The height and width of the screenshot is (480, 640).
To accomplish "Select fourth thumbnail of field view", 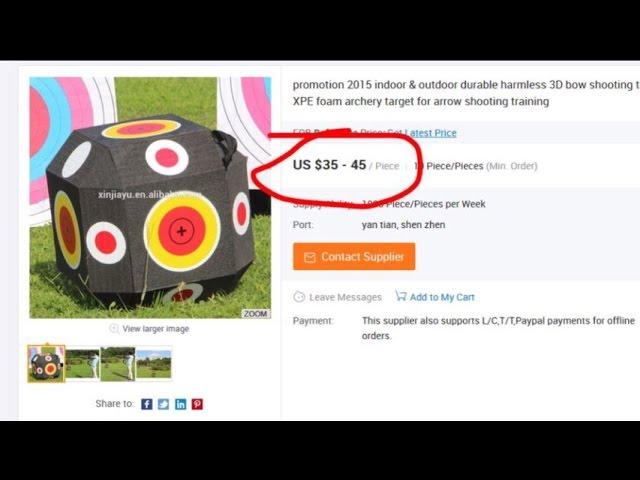I will [x=153, y=364].
